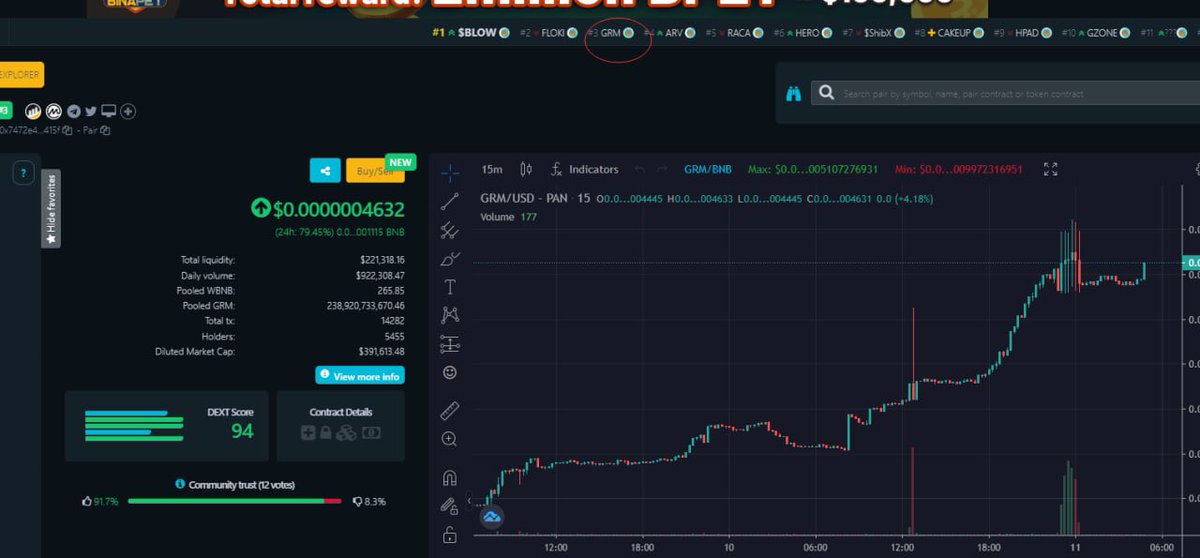This screenshot has height=558, width=1200.
Task: Click the Volume 177 indicator label
Action: tap(509, 217)
